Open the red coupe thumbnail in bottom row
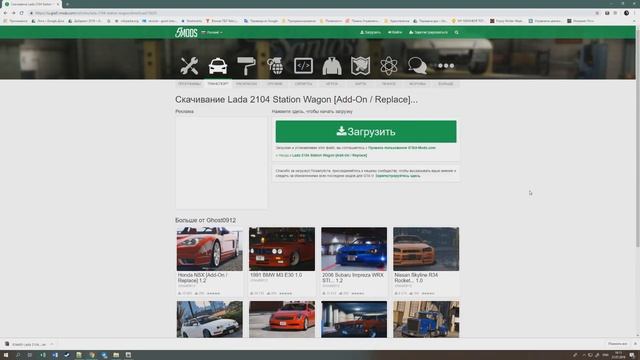This screenshot has height=360, width=640. point(282,319)
